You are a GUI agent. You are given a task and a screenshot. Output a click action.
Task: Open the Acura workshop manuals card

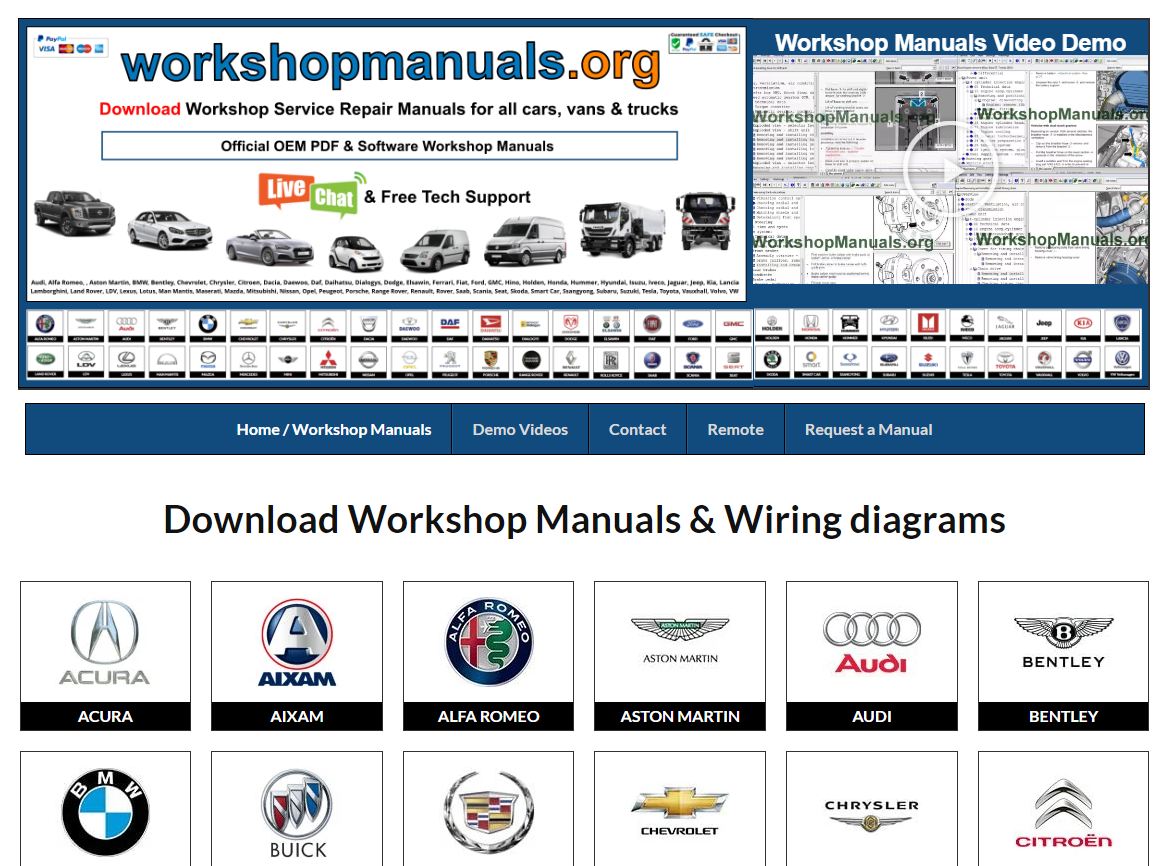tap(106, 656)
